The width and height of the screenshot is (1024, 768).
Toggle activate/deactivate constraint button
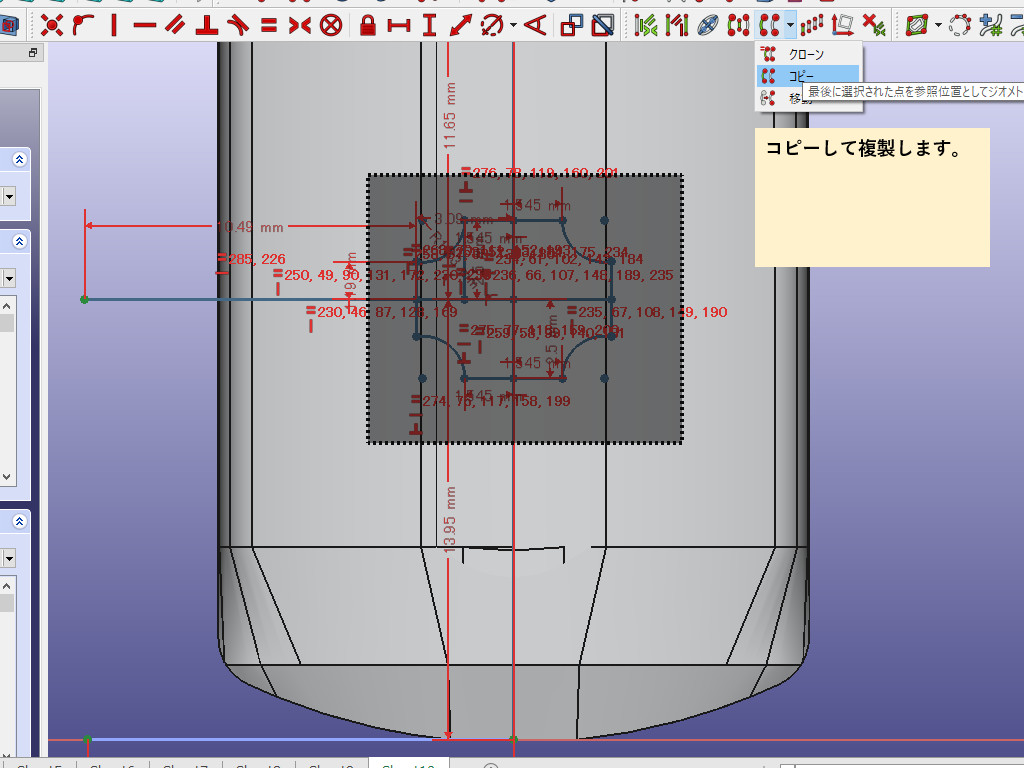point(603,25)
